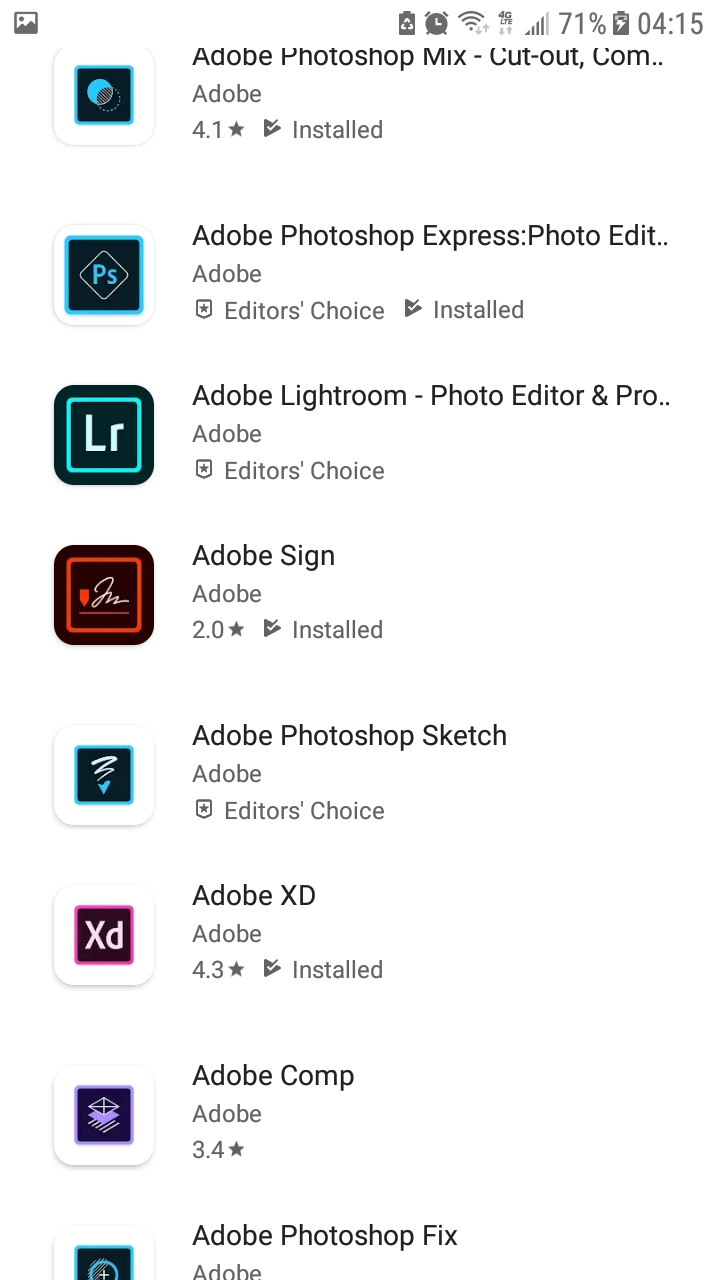Tap the Adobe Photoshop Fix title
The image size is (720, 1280).
pos(325,1236)
